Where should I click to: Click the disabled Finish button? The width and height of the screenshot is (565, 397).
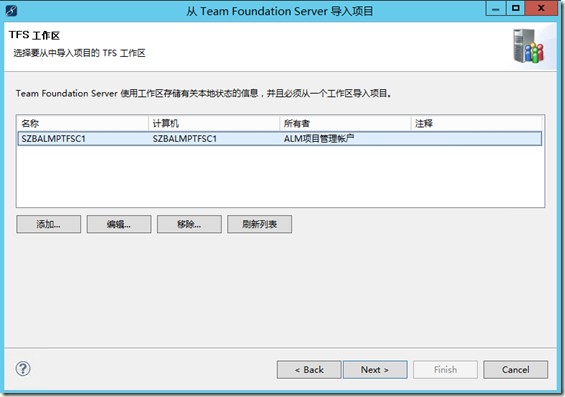445,370
